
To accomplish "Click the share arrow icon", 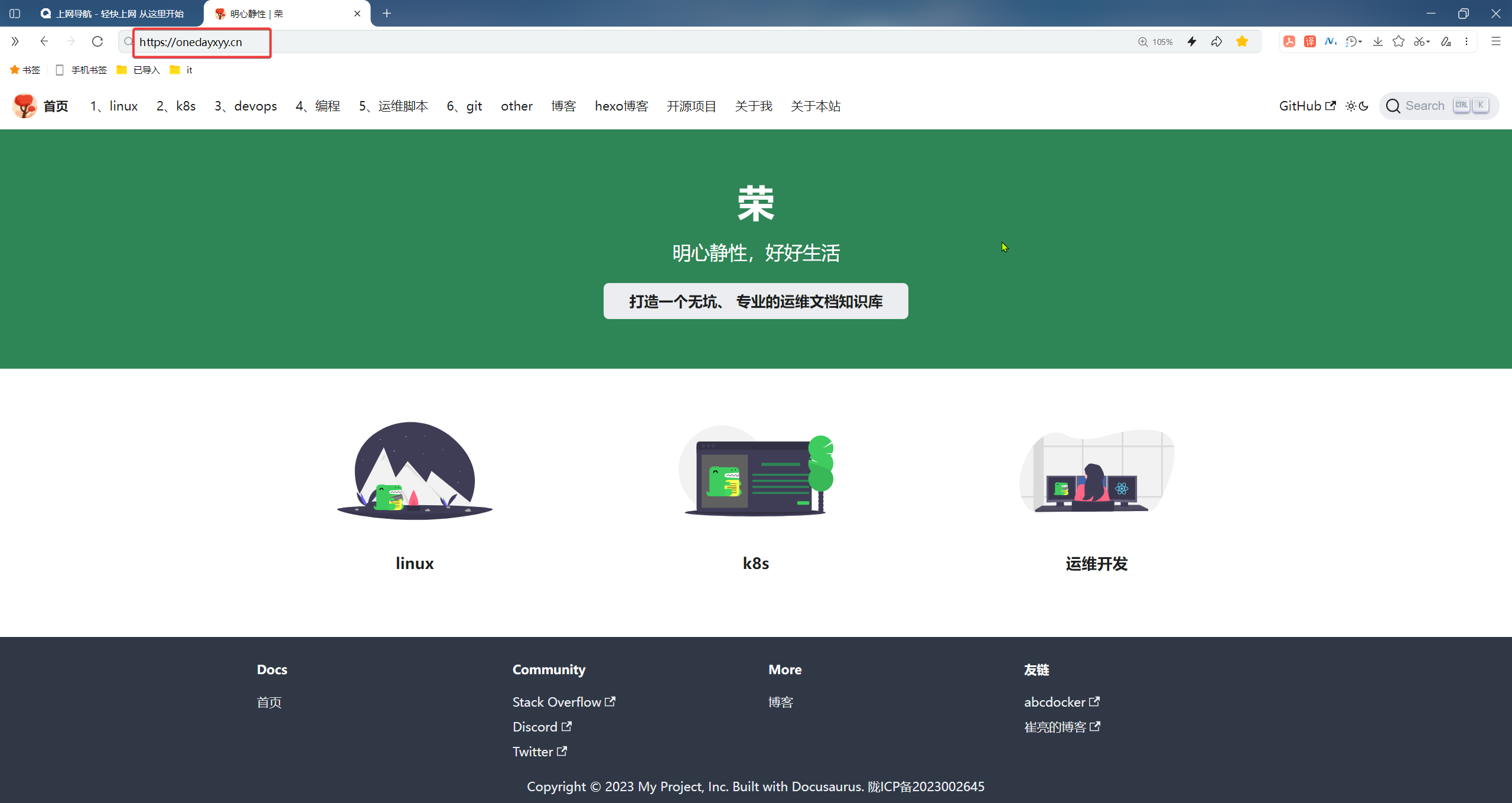I will click(x=1217, y=41).
